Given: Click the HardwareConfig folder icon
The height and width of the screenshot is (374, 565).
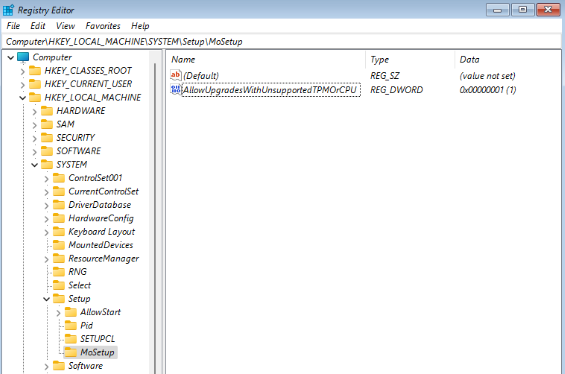Looking at the screenshot, I should [59, 218].
